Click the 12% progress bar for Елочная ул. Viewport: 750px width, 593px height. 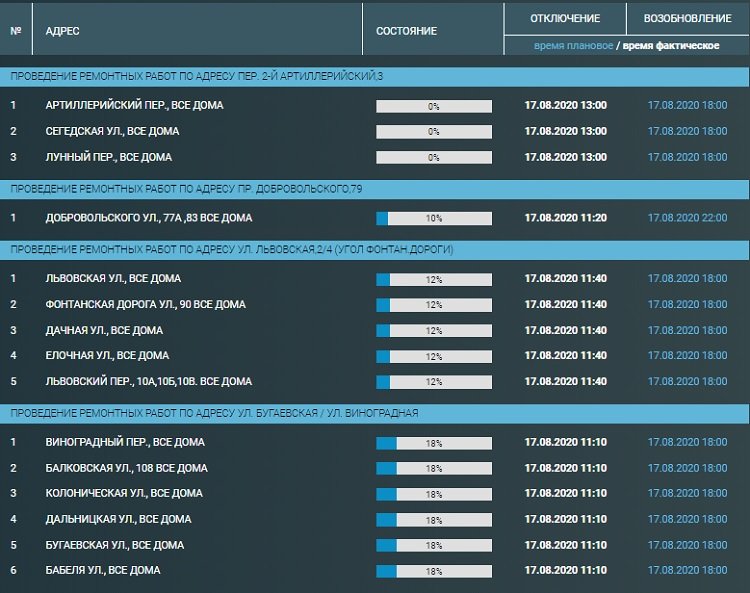[434, 356]
